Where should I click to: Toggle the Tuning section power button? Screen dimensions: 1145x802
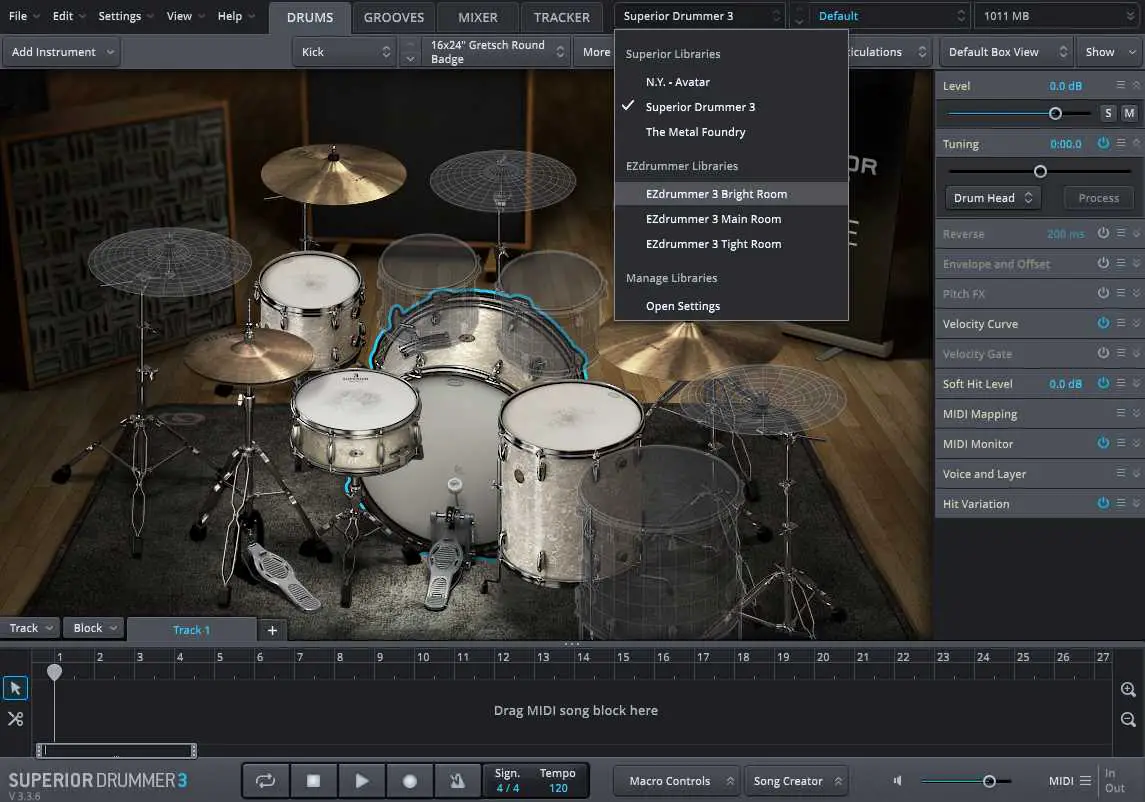[1101, 143]
